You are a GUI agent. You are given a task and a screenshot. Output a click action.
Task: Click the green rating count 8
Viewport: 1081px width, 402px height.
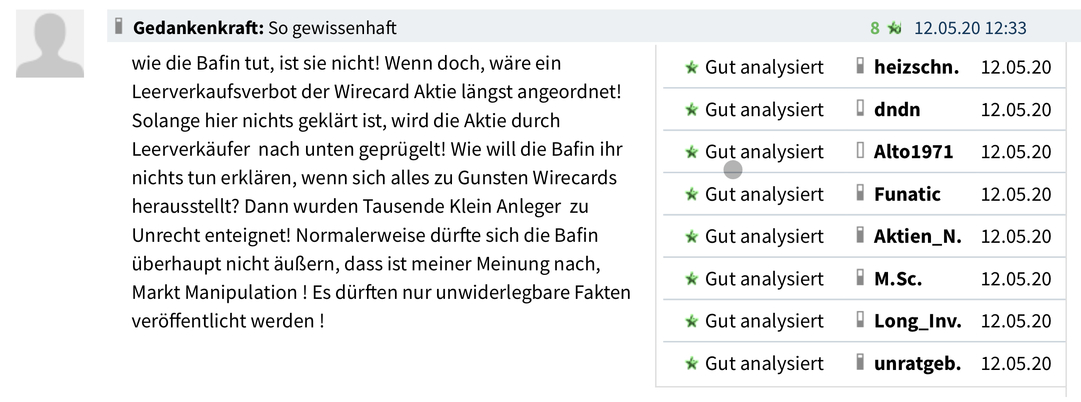tap(875, 29)
